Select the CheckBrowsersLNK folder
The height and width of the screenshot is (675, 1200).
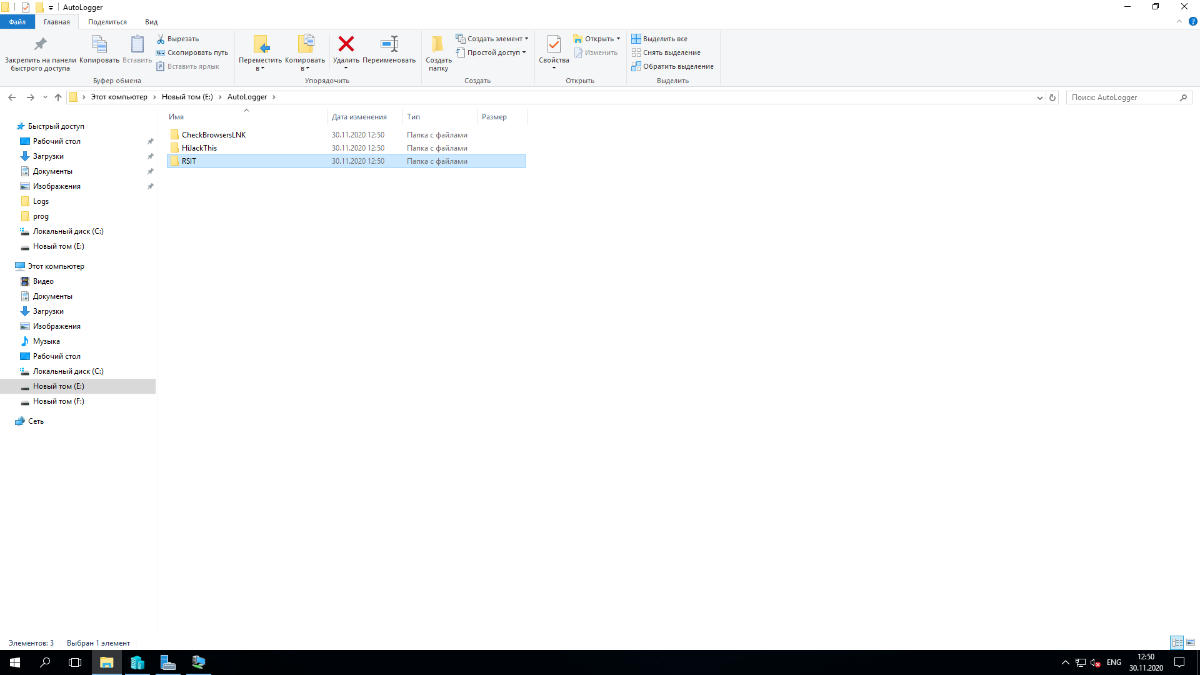pyautogui.click(x=213, y=134)
